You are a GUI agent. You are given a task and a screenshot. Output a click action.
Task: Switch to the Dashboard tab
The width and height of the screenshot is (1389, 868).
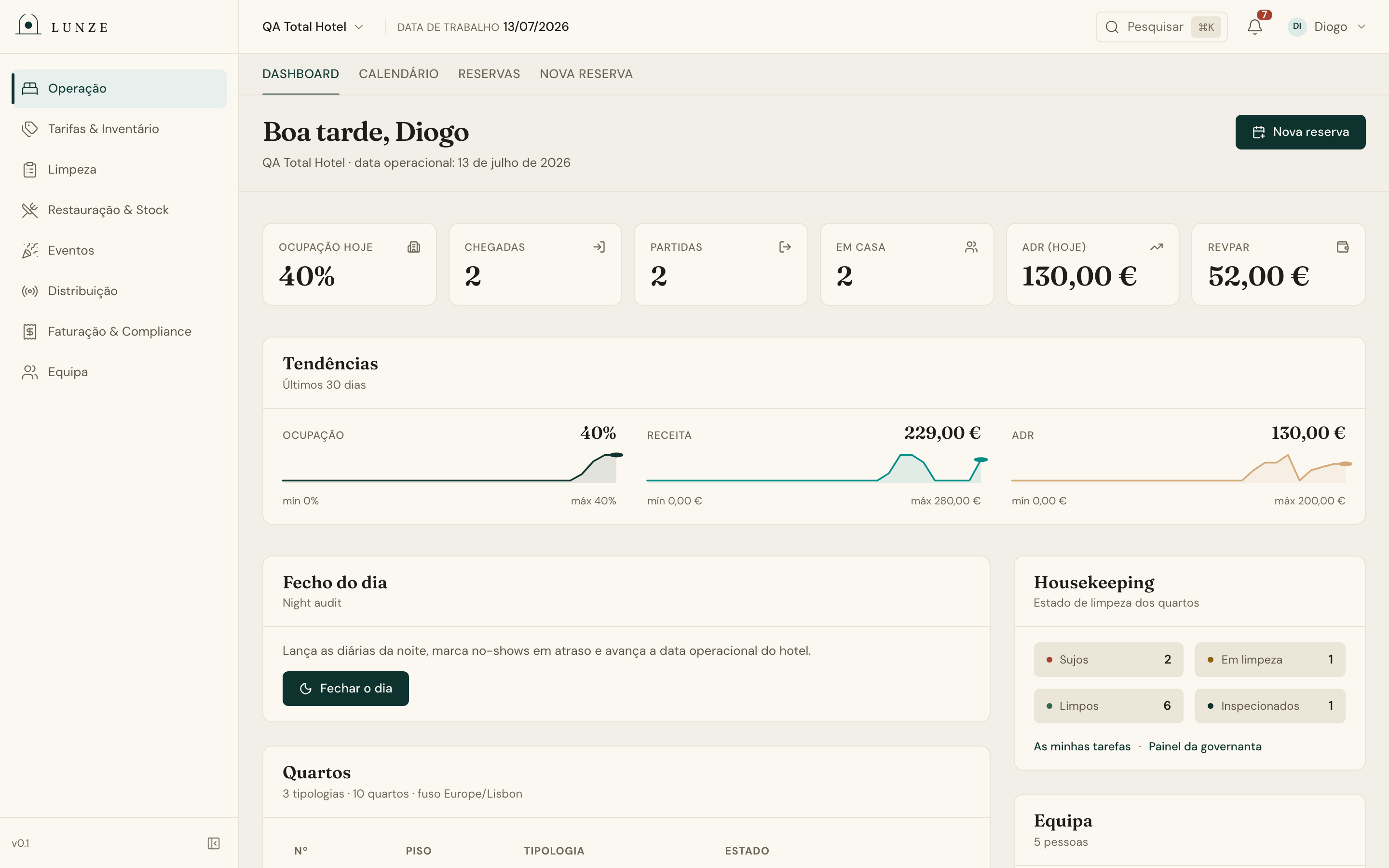[x=300, y=74]
